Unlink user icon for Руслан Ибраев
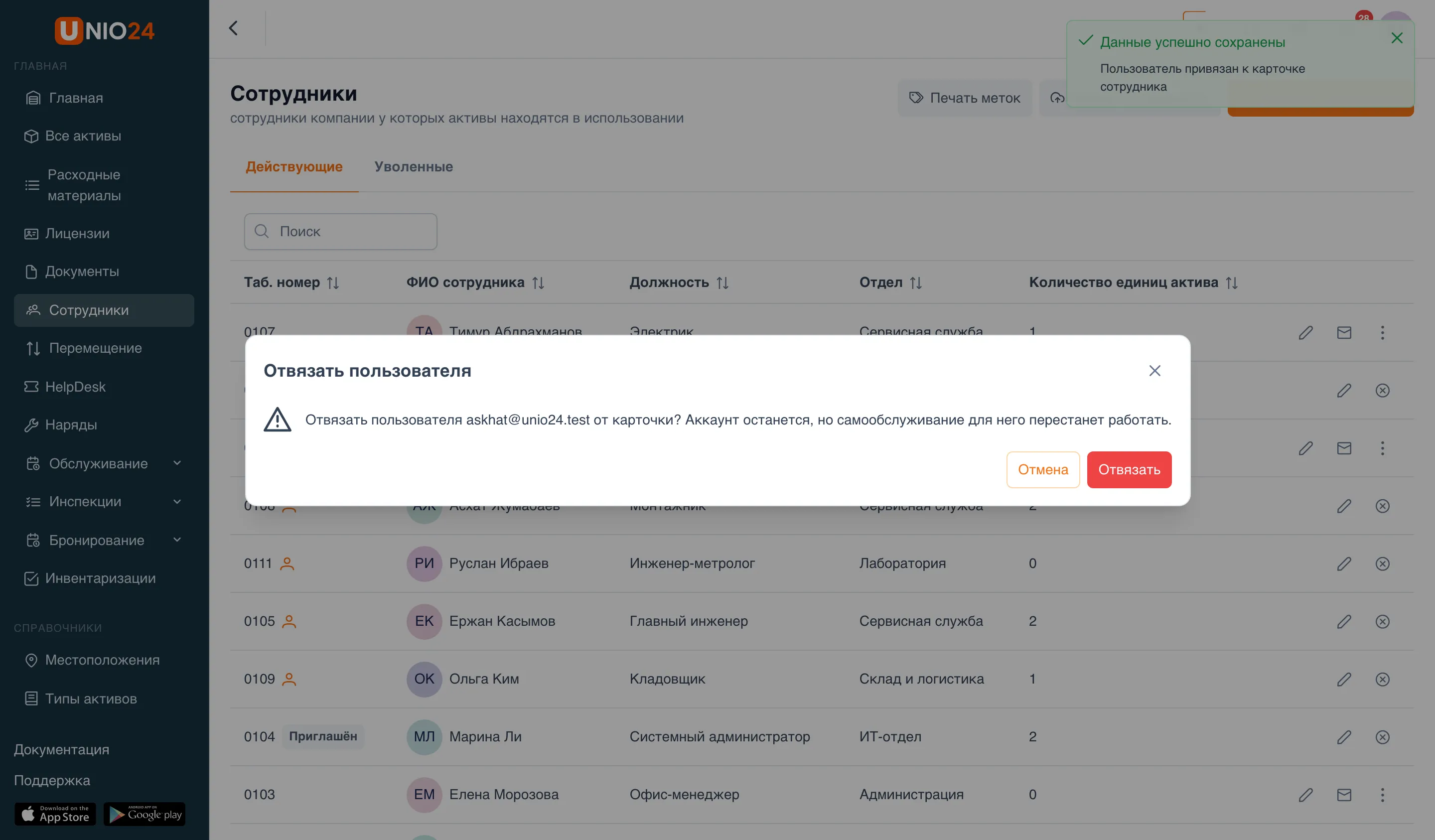 (x=1382, y=564)
